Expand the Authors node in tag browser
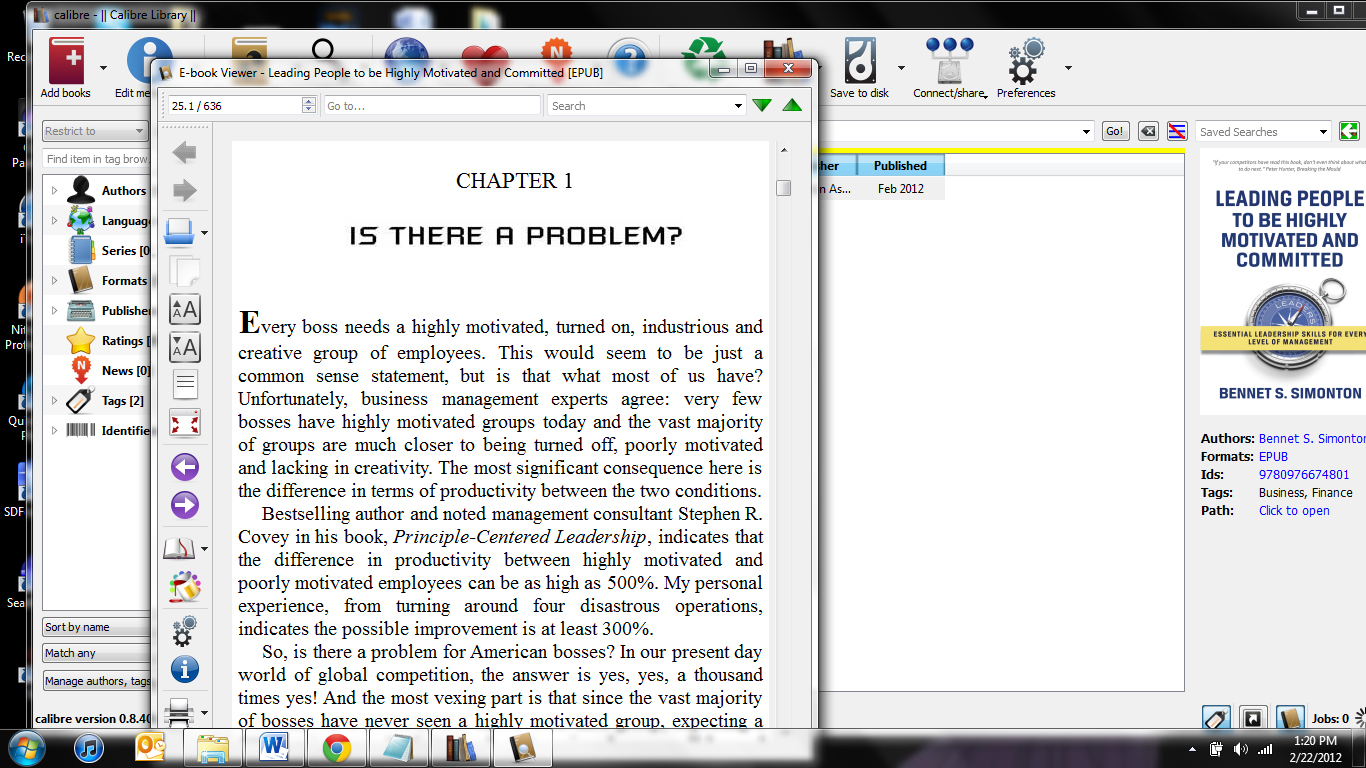The width and height of the screenshot is (1366, 768). (54, 191)
